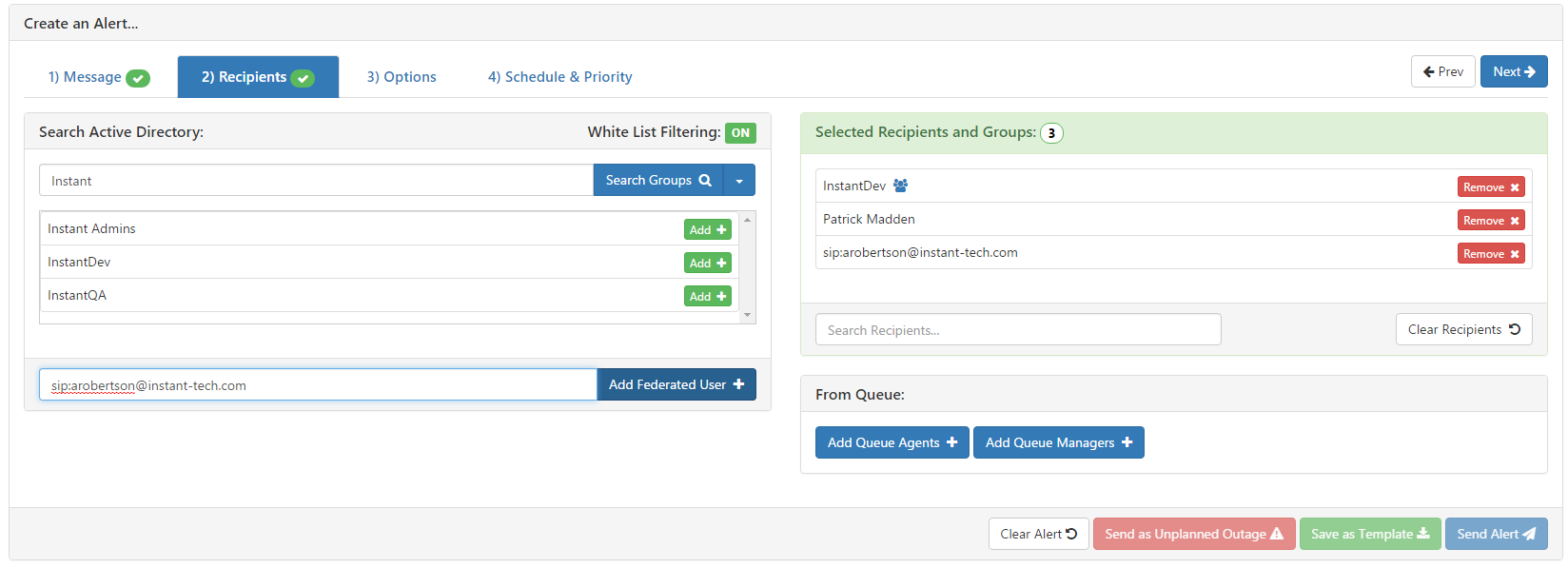Click Add Federated User button
This screenshot has height=568, width=1568.
click(x=676, y=384)
